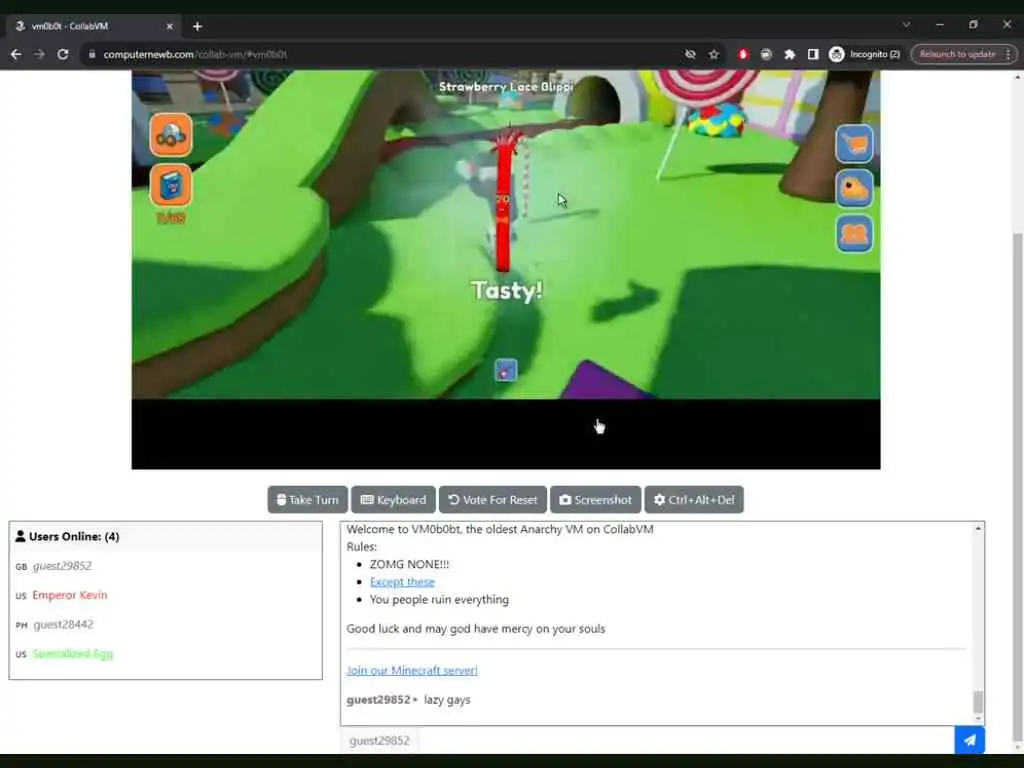Select user Emperor Kevin
The image size is (1024, 768).
(x=70, y=595)
